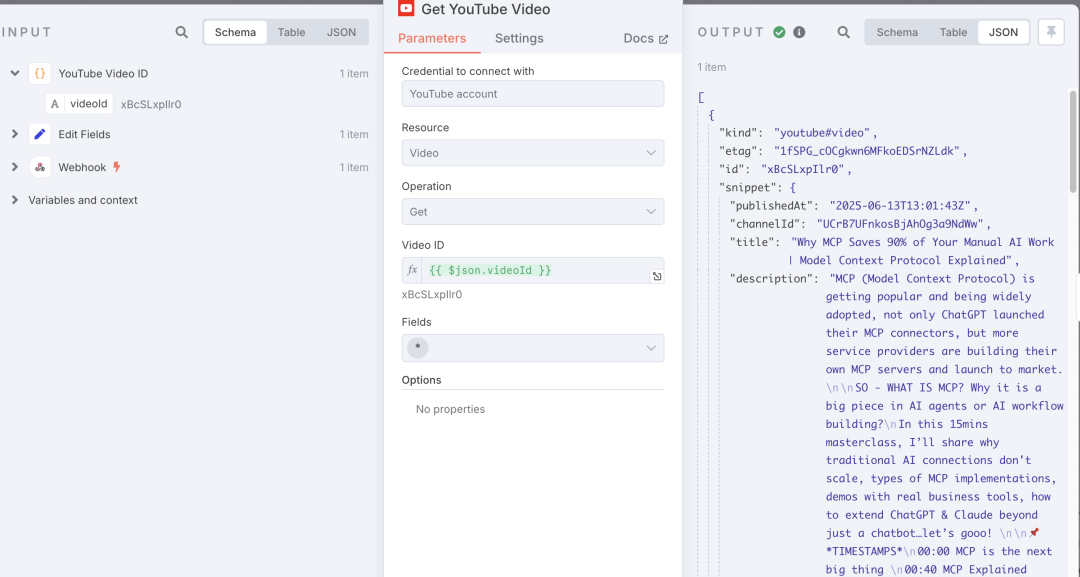This screenshot has width=1080, height=577.
Task: Collapse the YouTube Video ID node
Action: pyautogui.click(x=14, y=73)
